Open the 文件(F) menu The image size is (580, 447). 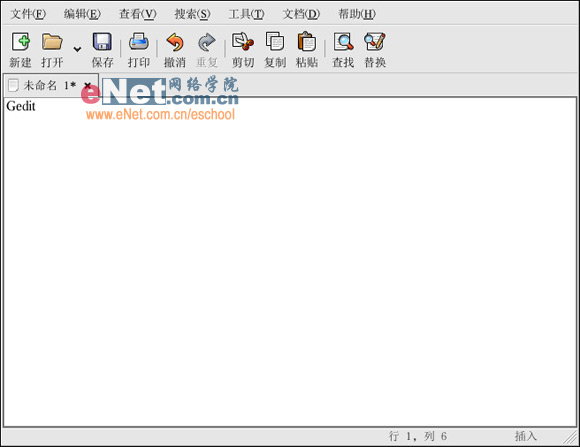tap(28, 14)
